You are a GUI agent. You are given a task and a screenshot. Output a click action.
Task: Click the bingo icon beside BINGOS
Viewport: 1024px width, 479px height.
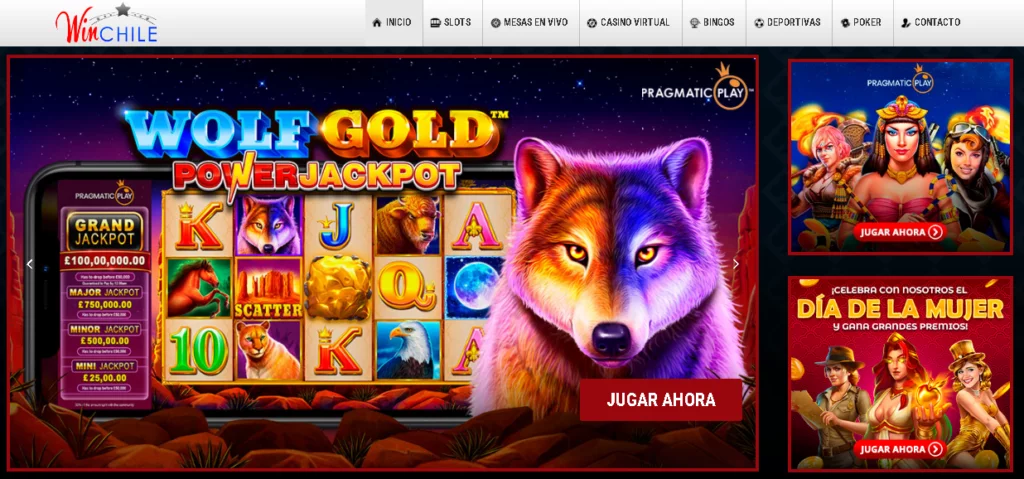pyautogui.click(x=695, y=22)
